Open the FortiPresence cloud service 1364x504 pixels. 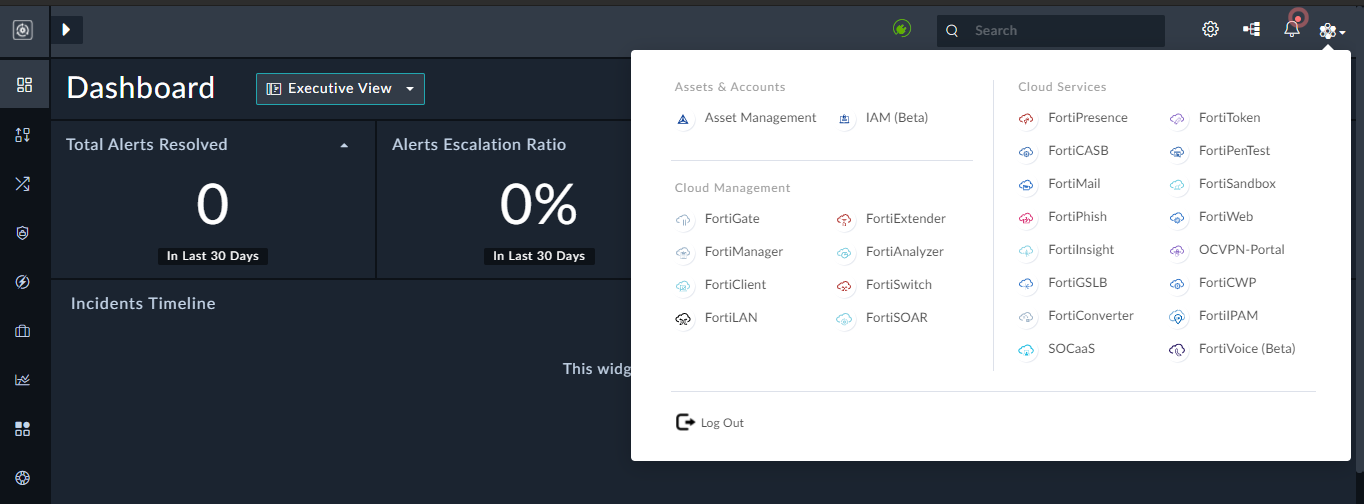click(x=1087, y=118)
